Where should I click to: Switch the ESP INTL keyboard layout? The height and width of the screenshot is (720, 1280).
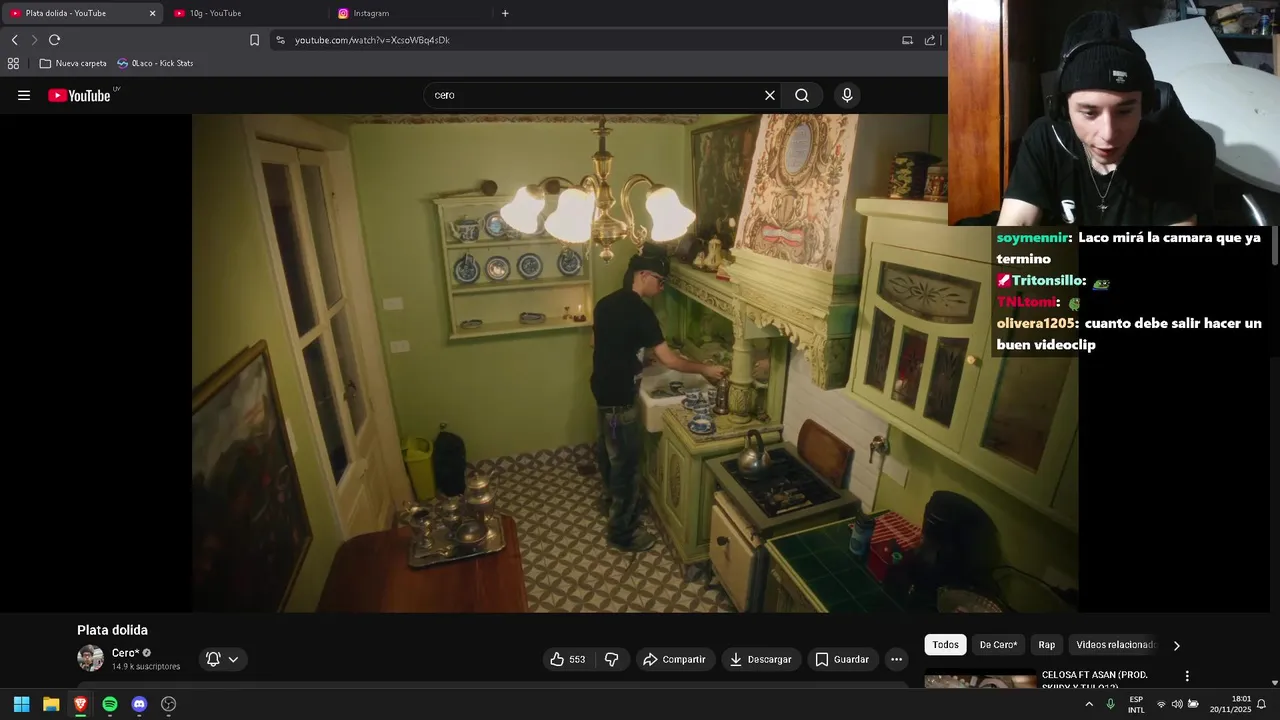(1136, 704)
